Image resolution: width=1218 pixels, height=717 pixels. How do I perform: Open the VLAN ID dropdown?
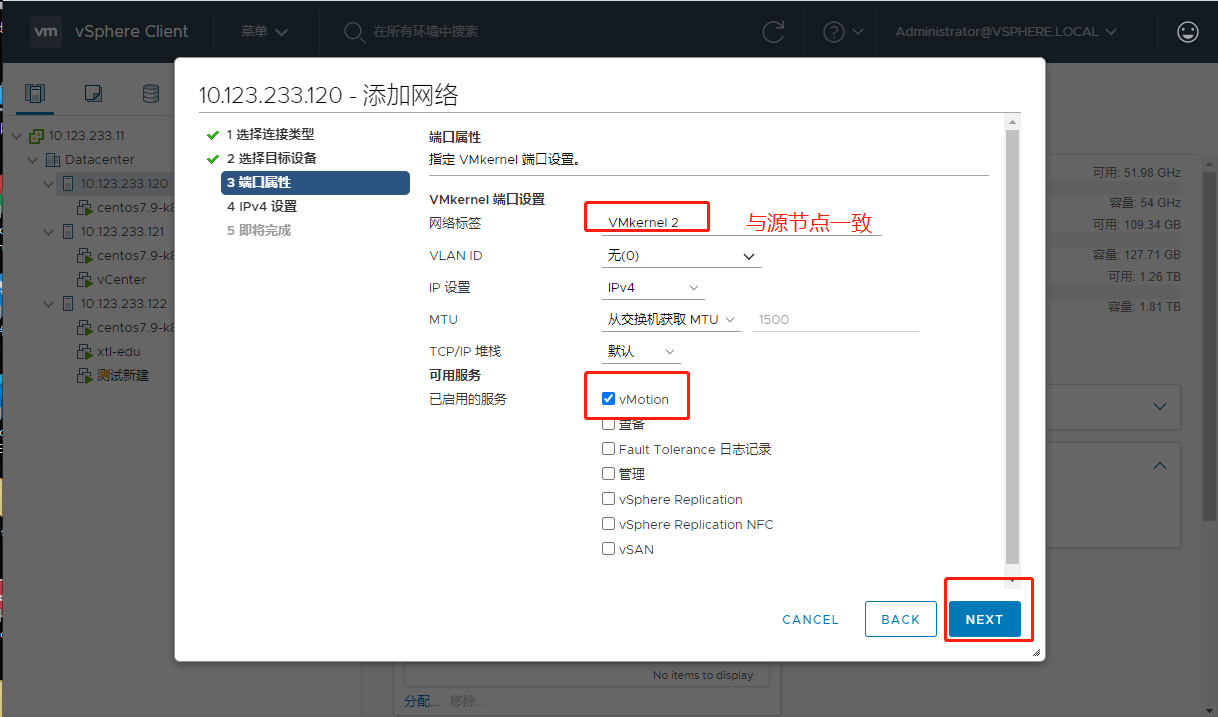(681, 256)
